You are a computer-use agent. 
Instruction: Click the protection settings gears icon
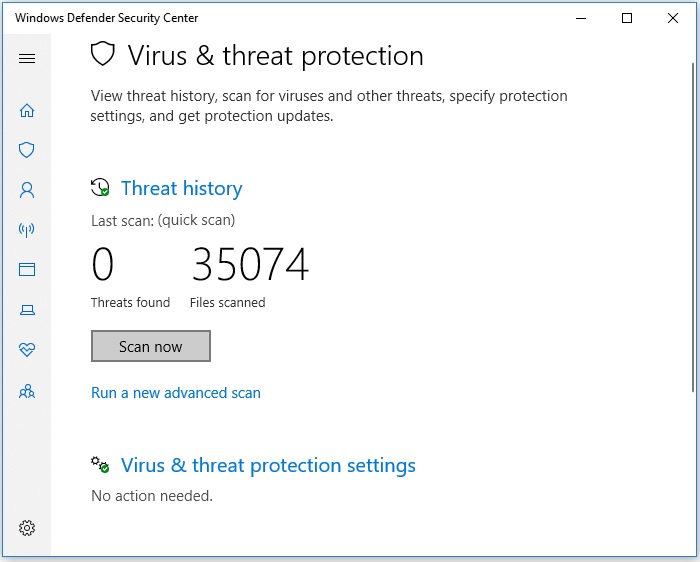[100, 464]
